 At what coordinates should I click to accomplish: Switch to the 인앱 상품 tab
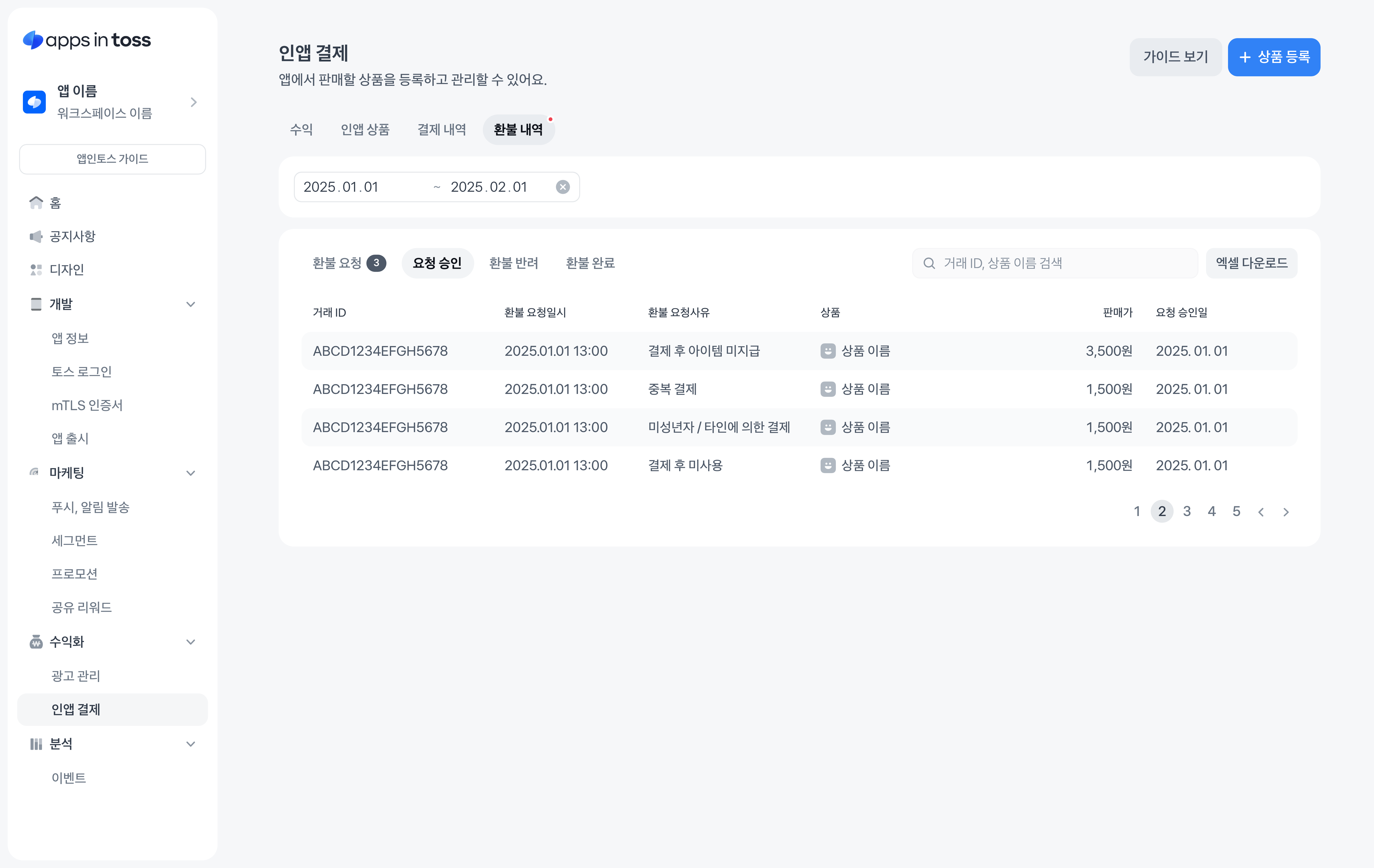[x=365, y=129]
